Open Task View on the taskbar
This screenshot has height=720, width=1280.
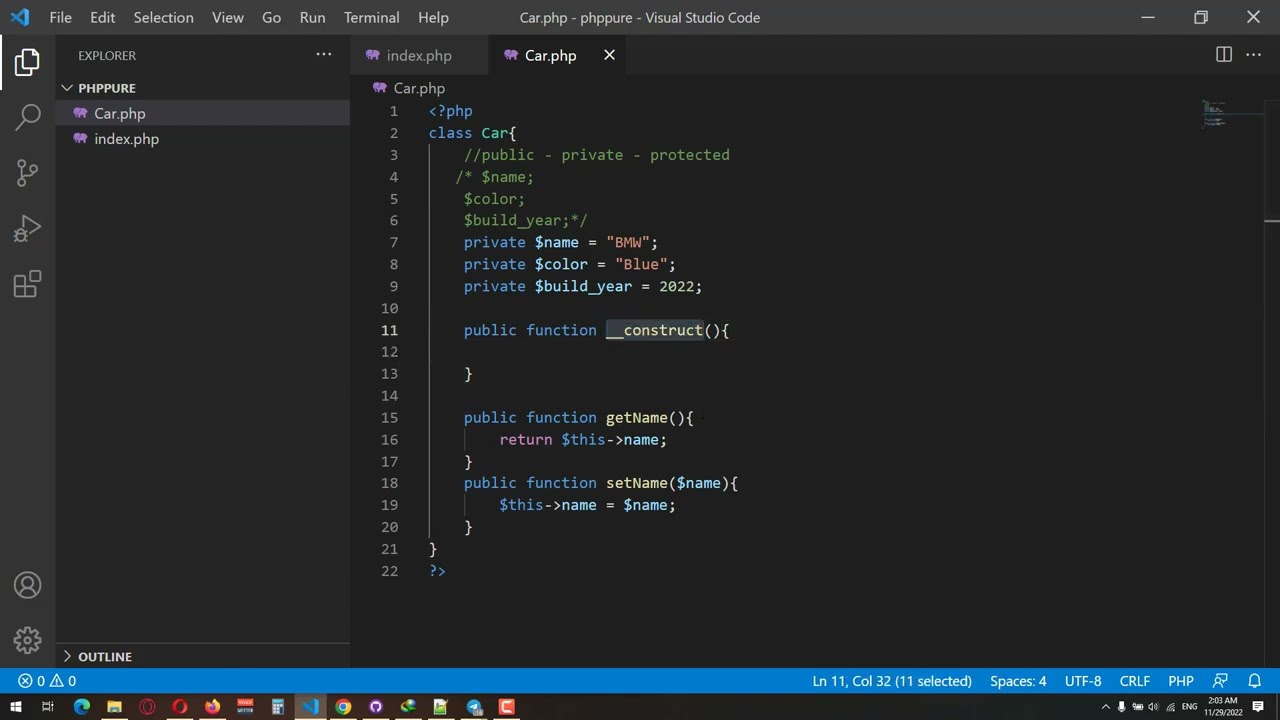[x=47, y=707]
